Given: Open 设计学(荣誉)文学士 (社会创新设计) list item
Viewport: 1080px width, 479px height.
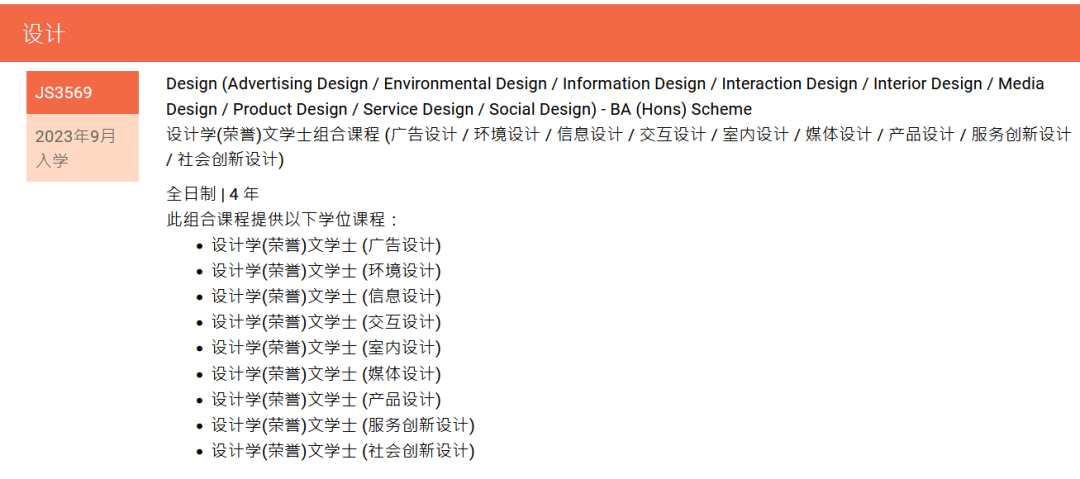Looking at the screenshot, I should click(342, 452).
